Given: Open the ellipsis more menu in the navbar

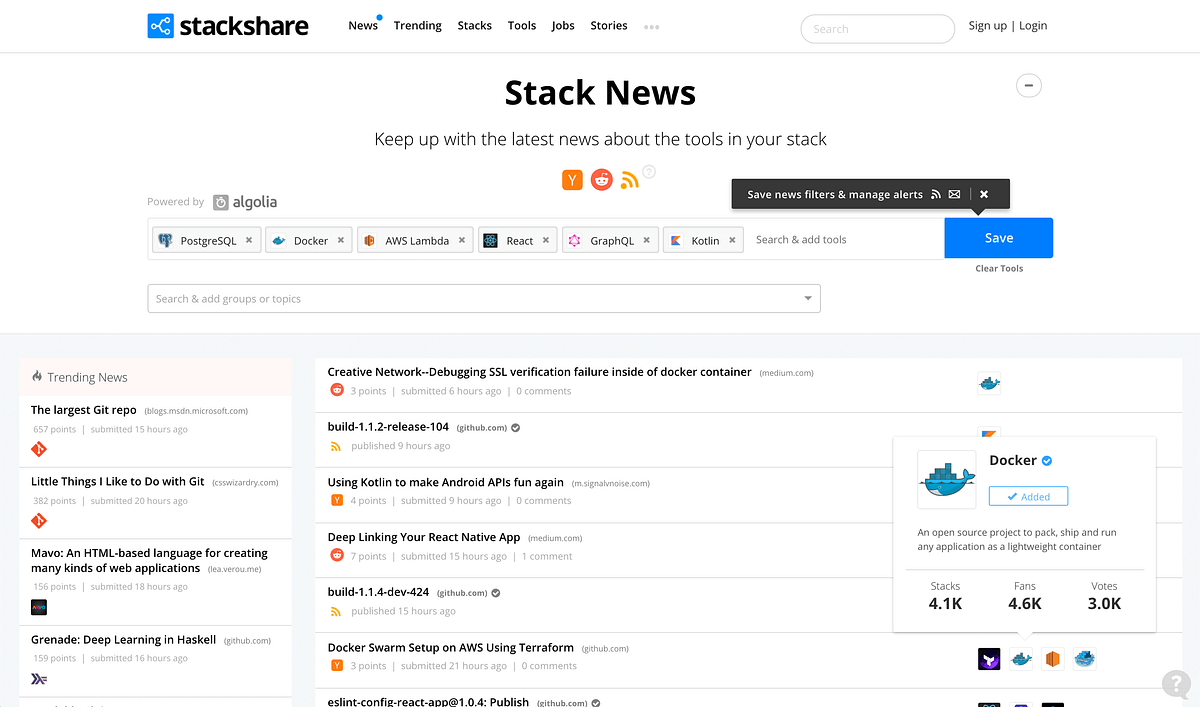Looking at the screenshot, I should pos(651,26).
